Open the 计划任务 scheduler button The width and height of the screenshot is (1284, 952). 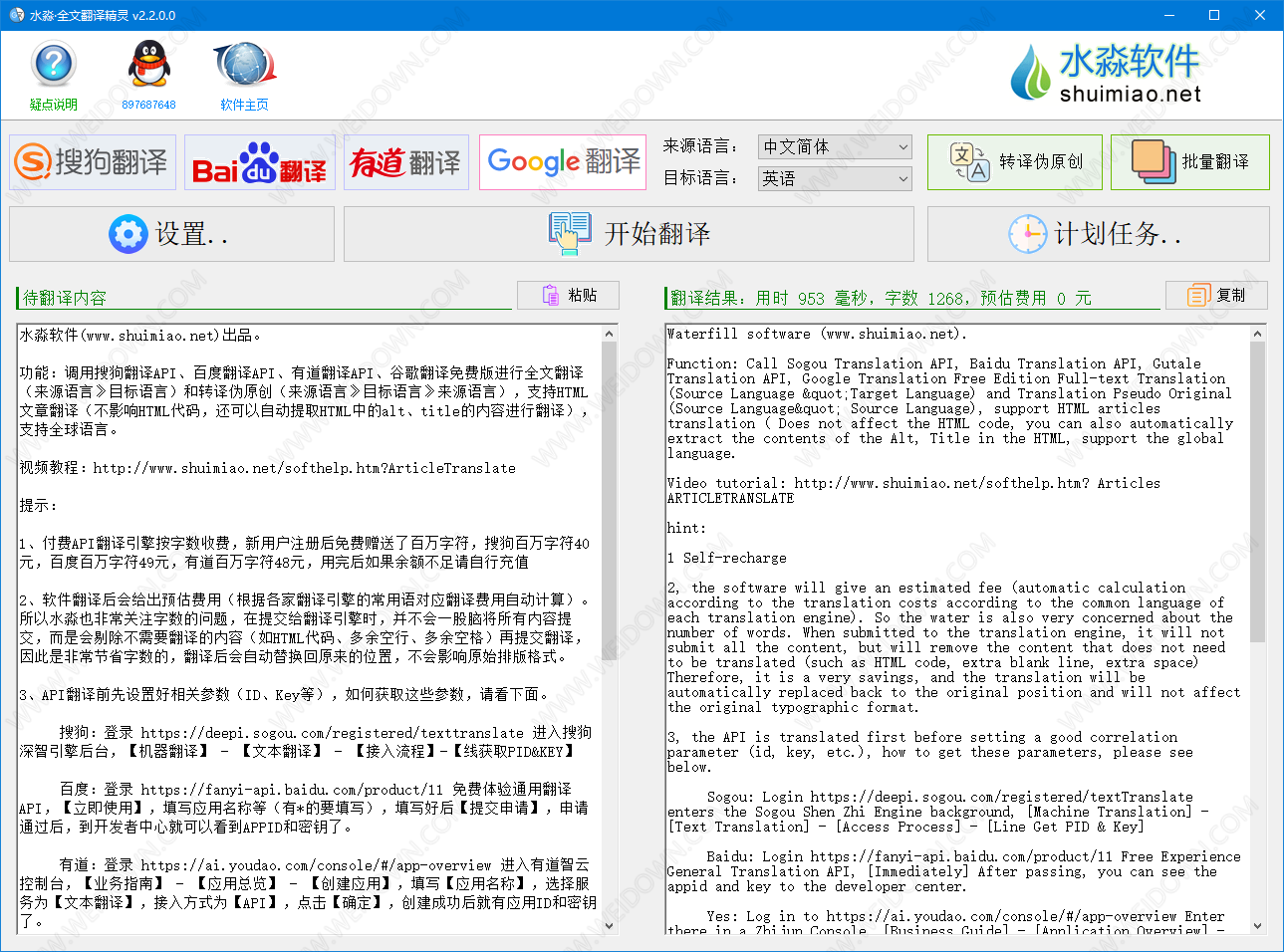click(1098, 234)
